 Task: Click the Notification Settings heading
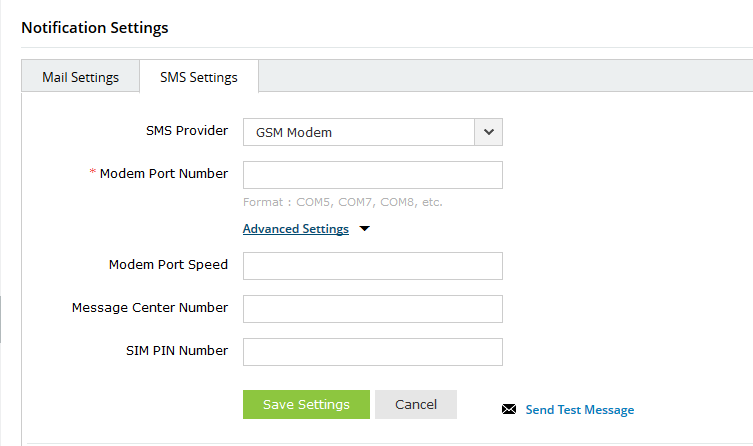pyautogui.click(x=95, y=27)
